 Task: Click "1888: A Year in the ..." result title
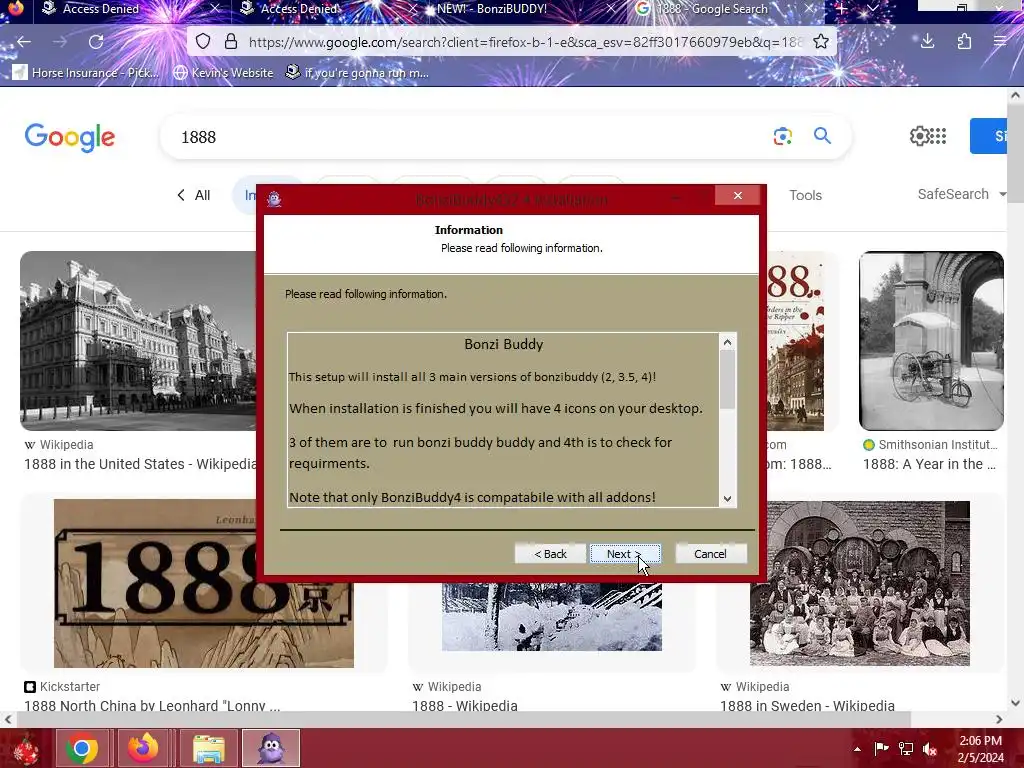(929, 464)
